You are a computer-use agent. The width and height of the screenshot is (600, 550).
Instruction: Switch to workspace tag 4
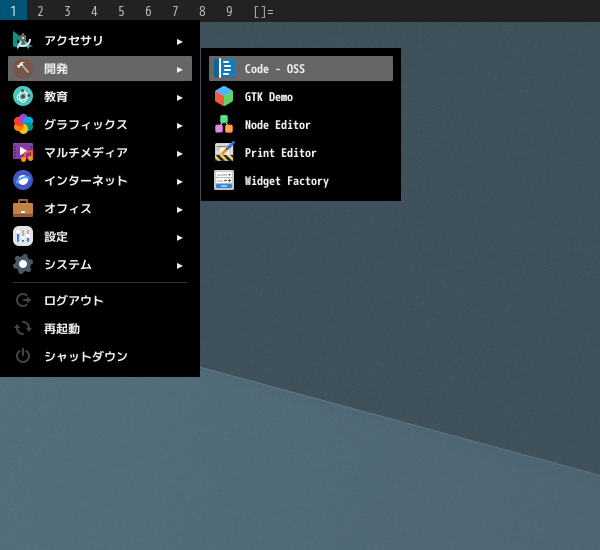94,11
